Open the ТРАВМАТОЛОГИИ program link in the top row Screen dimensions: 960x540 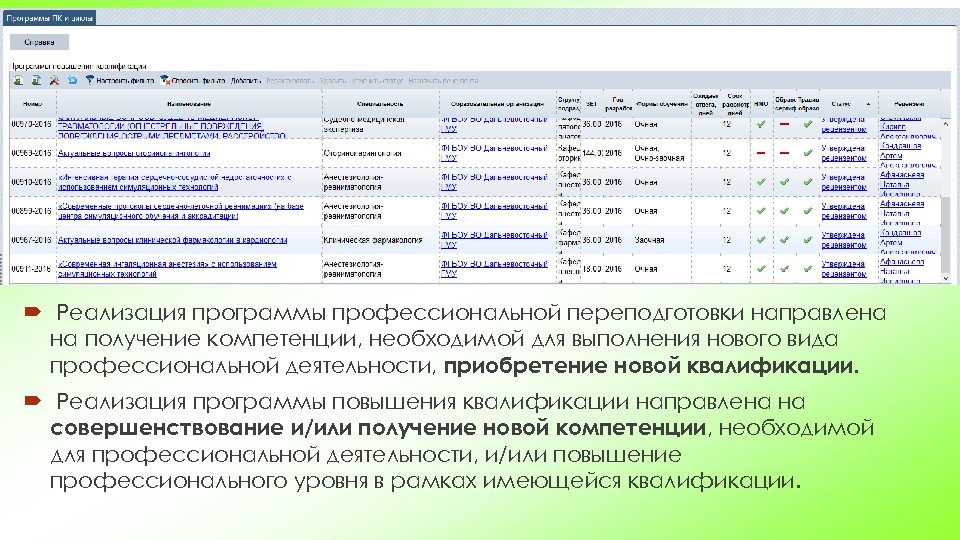(172, 127)
